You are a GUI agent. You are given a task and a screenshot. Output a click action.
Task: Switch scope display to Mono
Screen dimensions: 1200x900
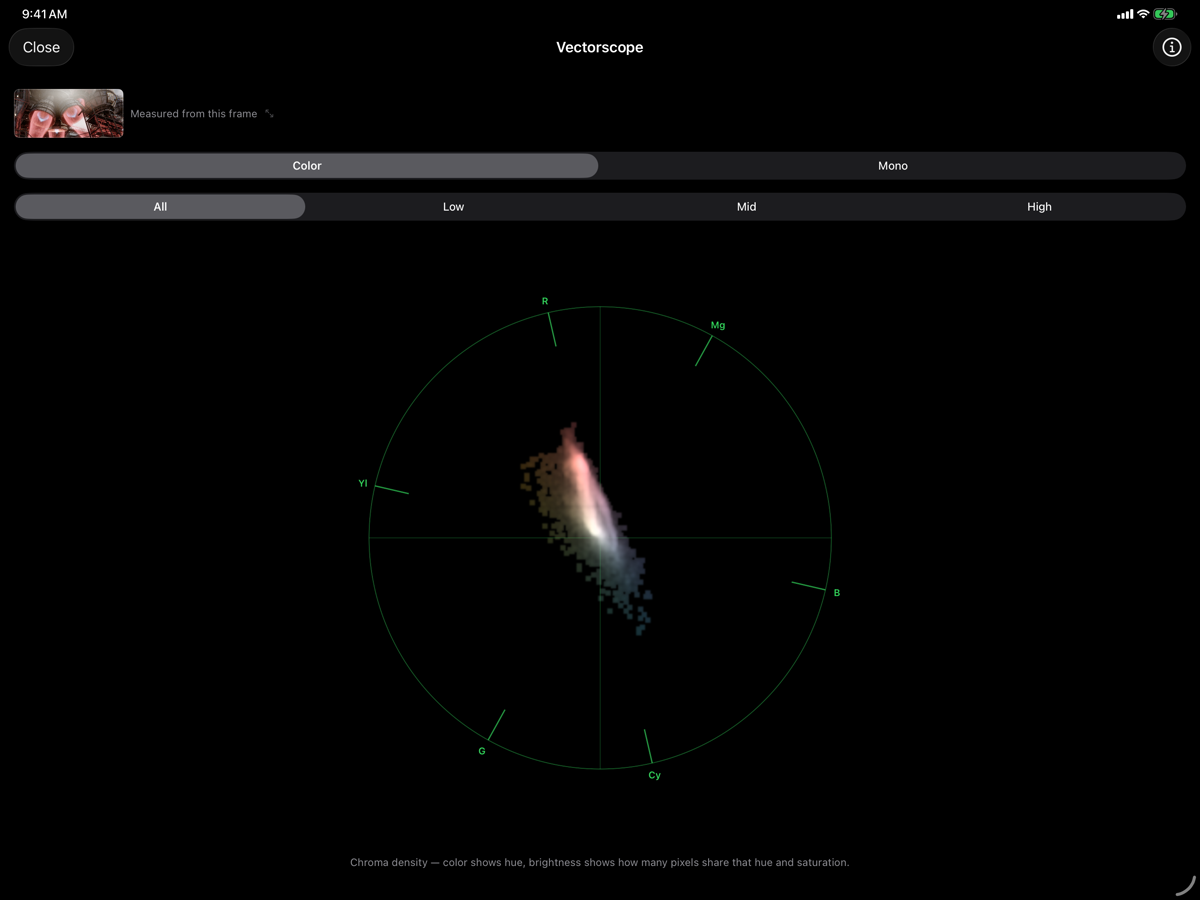point(892,166)
